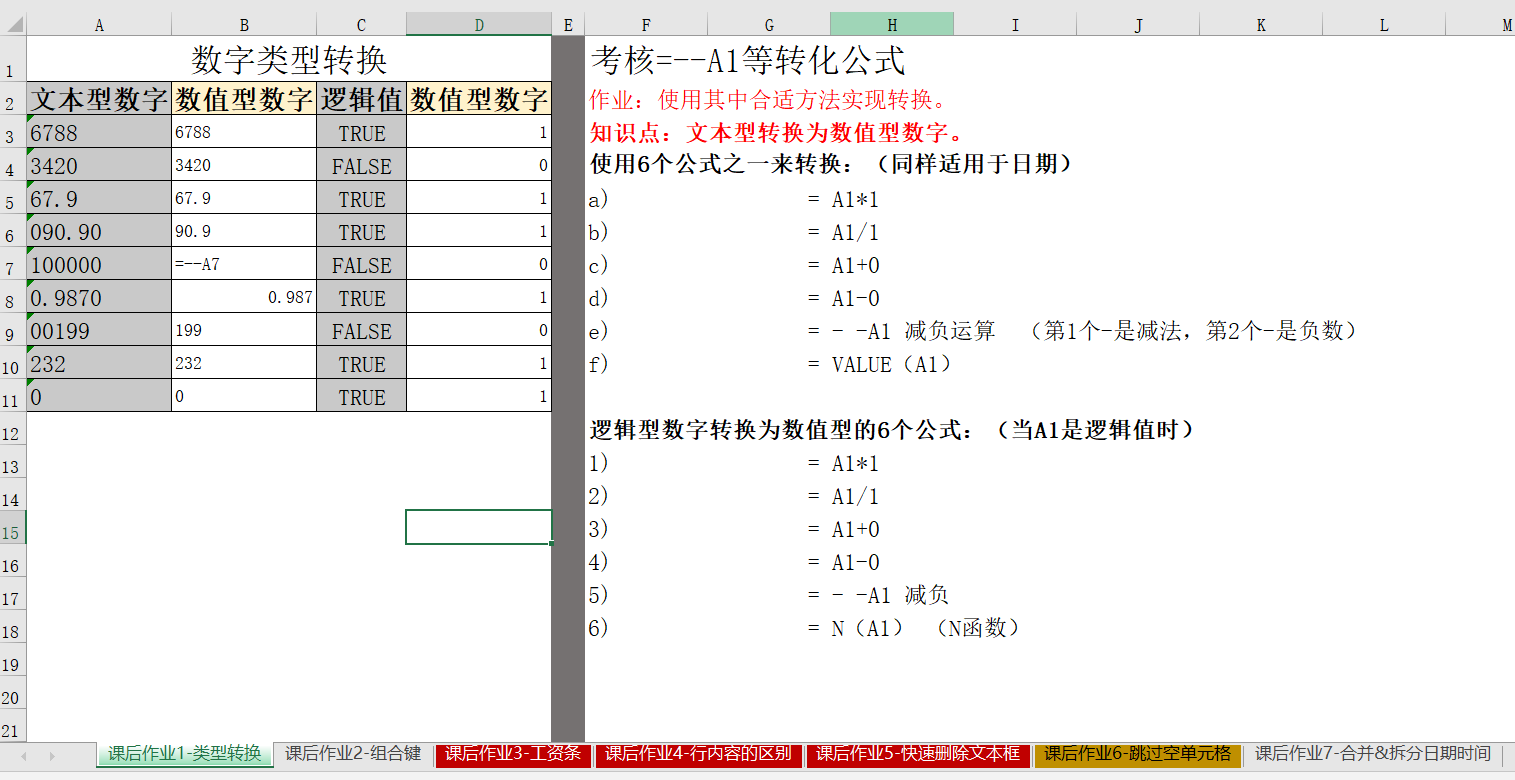Image resolution: width=1515 pixels, height=780 pixels.
Task: Select the cell containing 0.9870
Action: (99, 297)
